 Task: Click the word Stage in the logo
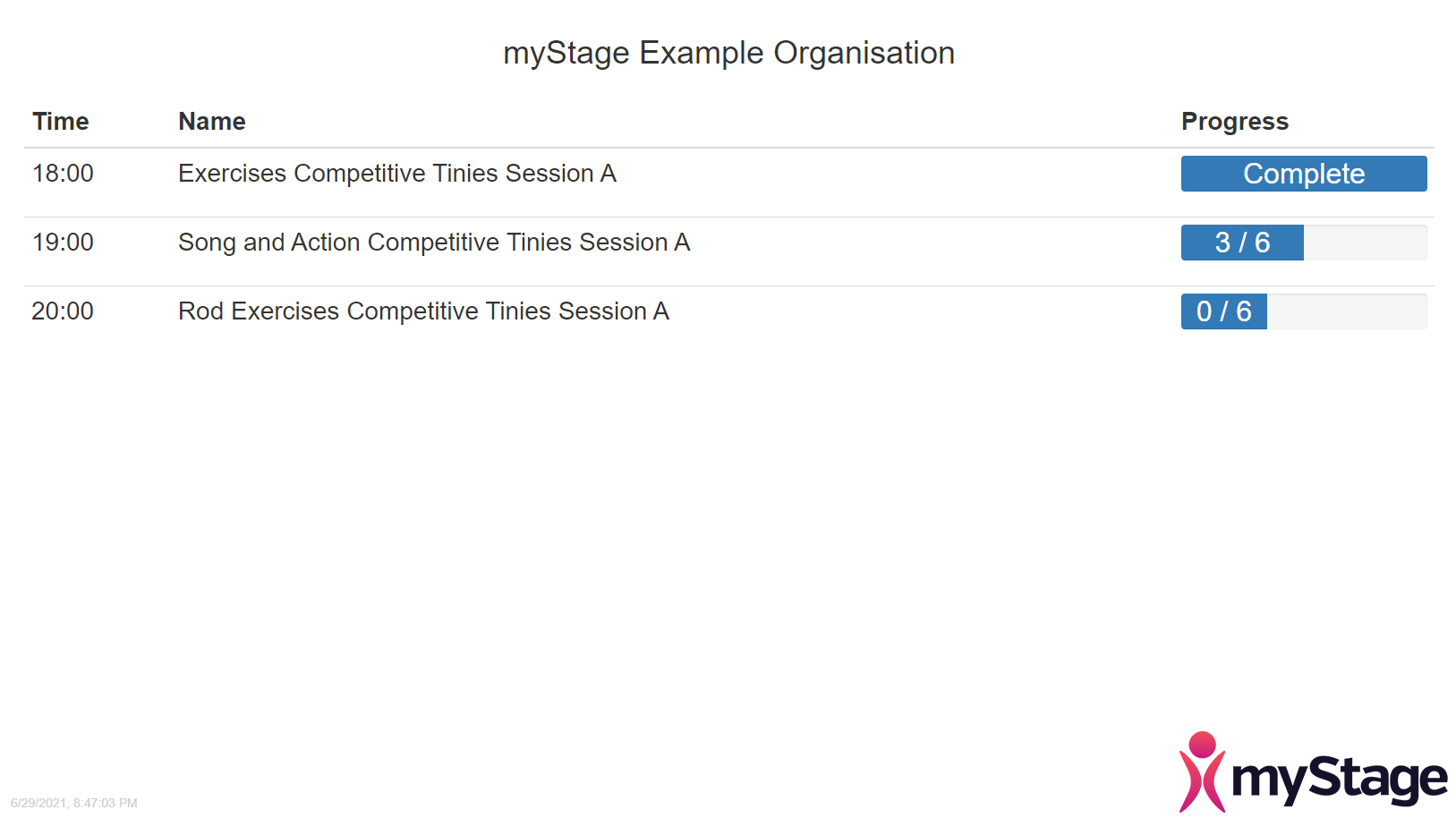[x=1379, y=779]
